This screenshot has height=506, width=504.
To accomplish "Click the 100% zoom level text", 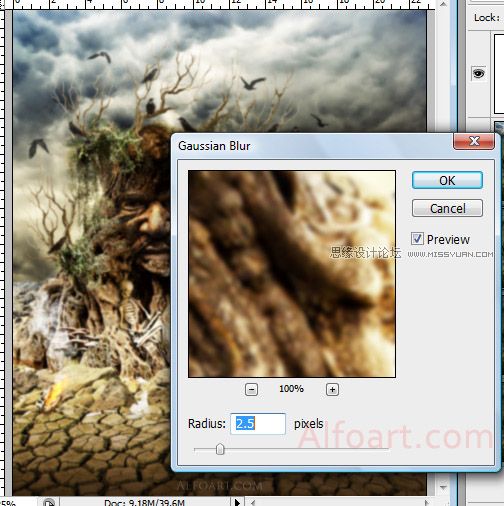I will [x=292, y=389].
